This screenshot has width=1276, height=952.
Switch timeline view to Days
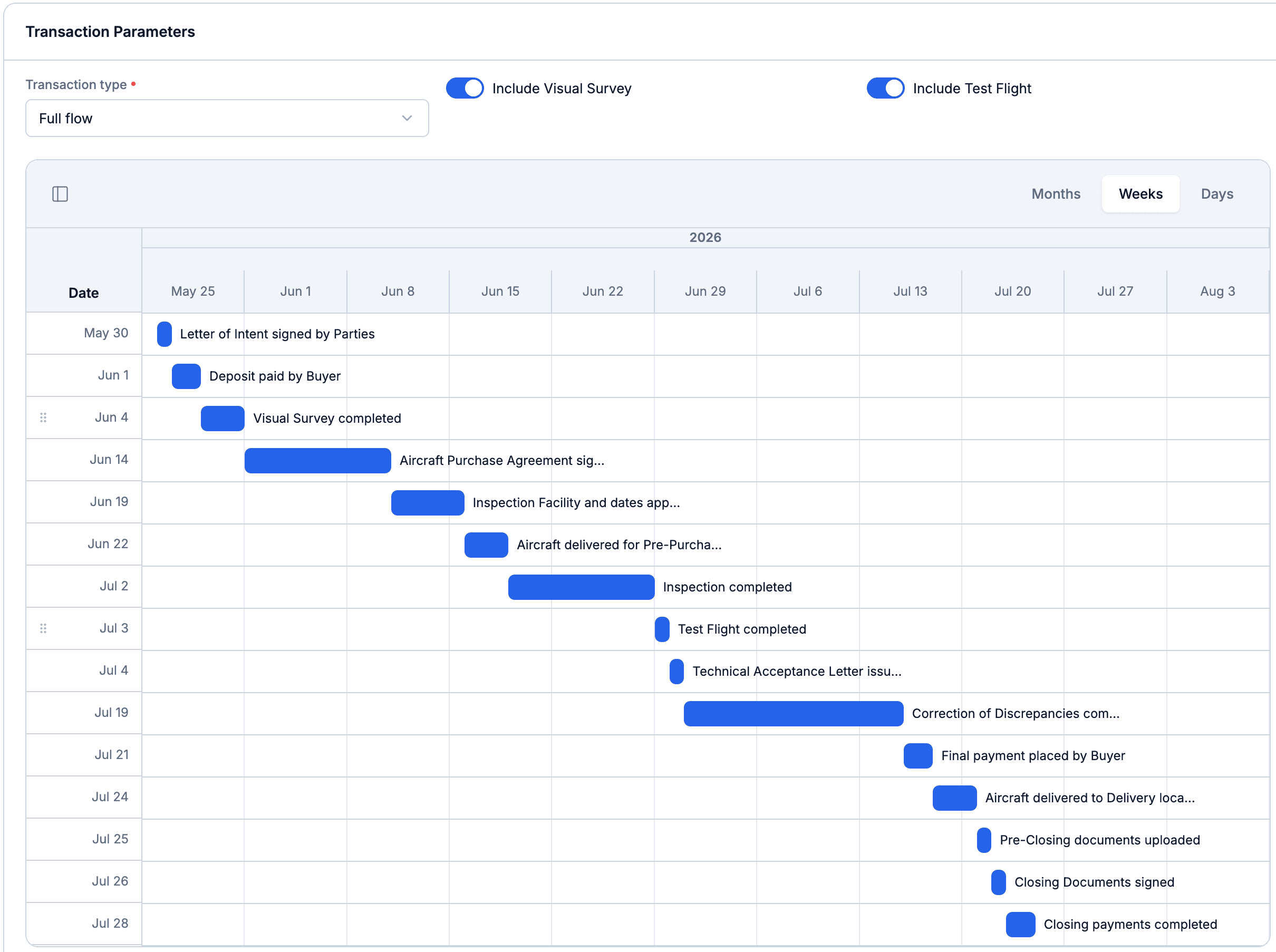[1216, 194]
